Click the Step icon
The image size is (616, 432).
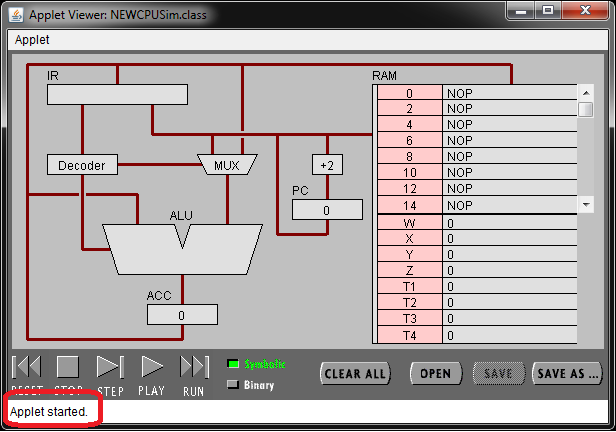(x=110, y=366)
